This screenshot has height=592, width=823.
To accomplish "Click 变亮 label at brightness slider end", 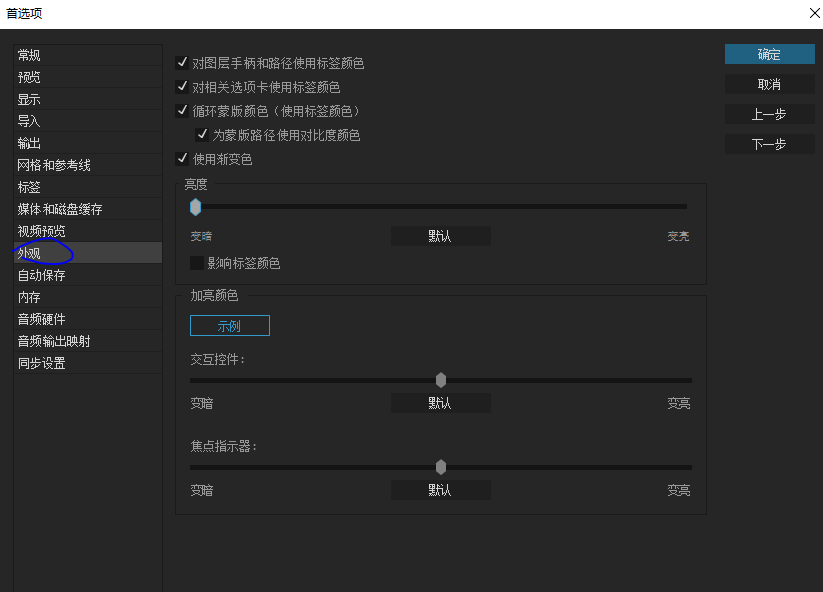I will (678, 236).
